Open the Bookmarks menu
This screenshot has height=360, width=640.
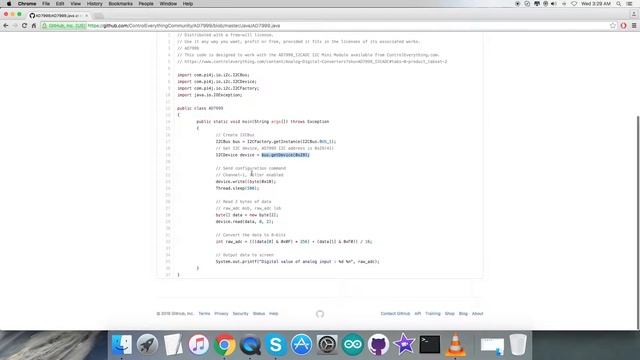click(120, 4)
